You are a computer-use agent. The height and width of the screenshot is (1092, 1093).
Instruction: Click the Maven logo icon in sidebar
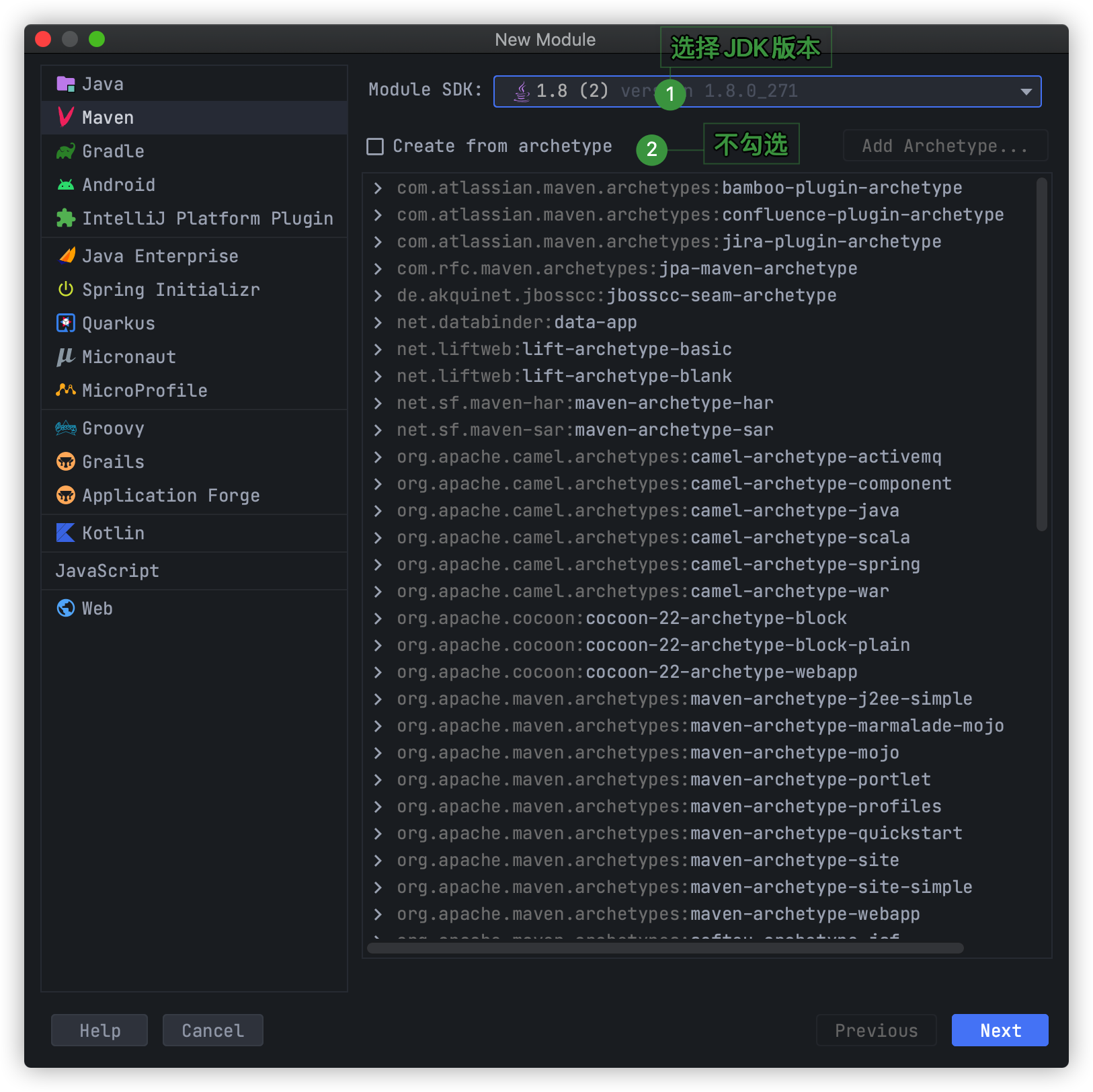point(66,118)
